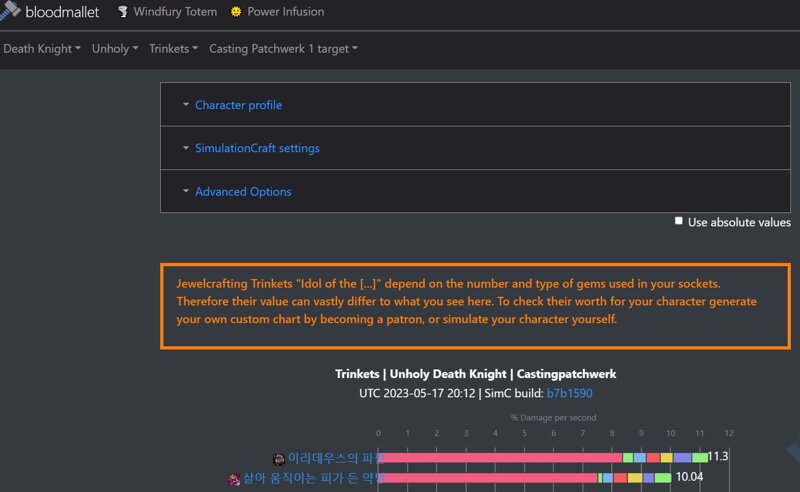Click the pink segment of the top bar
800x492 pixels.
click(x=500, y=457)
